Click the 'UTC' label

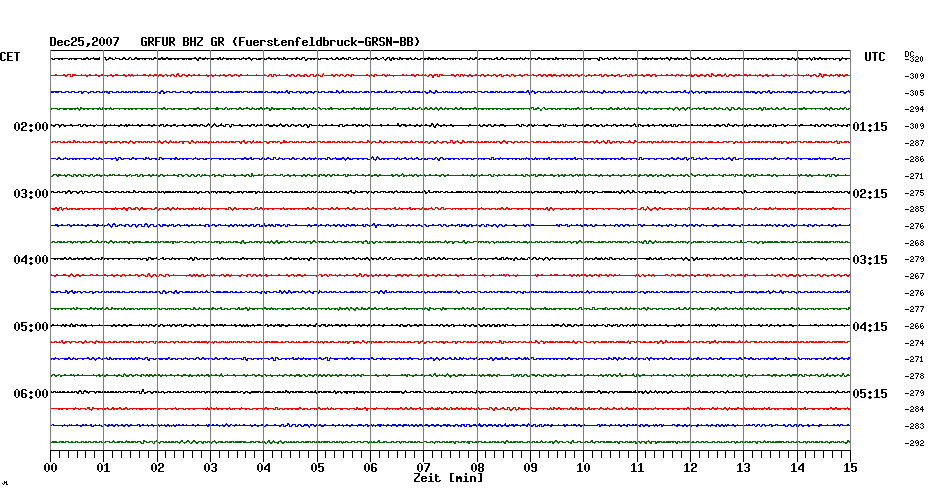pyautogui.click(x=875, y=57)
